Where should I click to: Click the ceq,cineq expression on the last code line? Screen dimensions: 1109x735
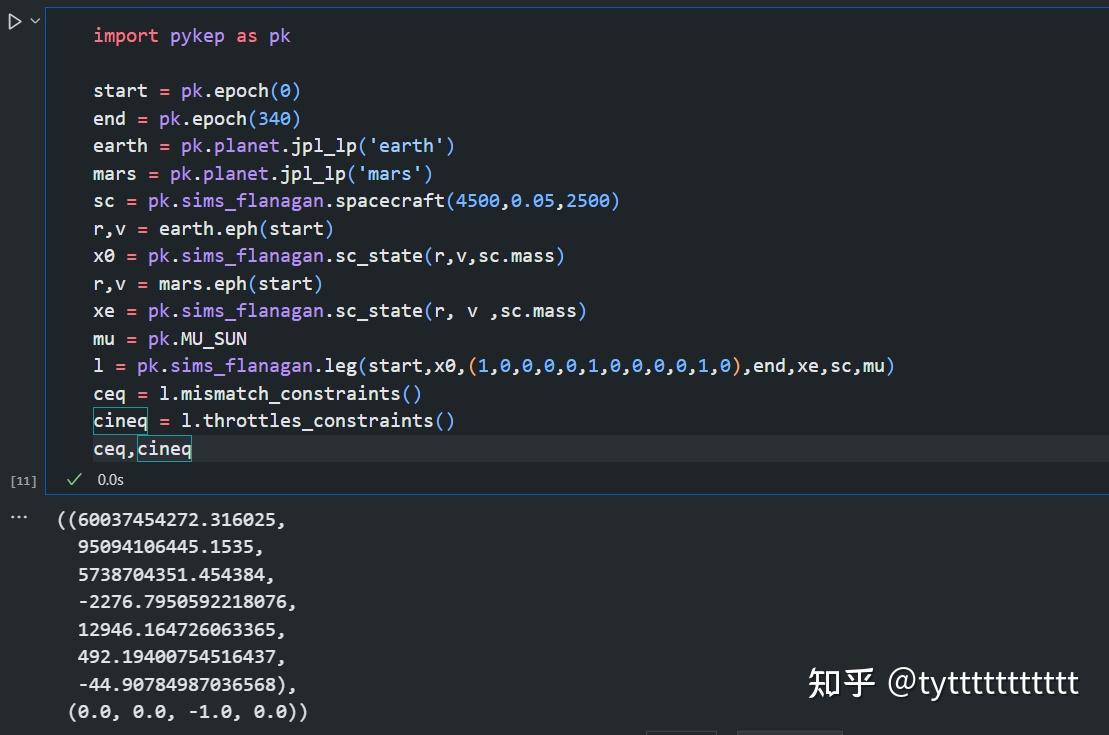[x=143, y=448]
